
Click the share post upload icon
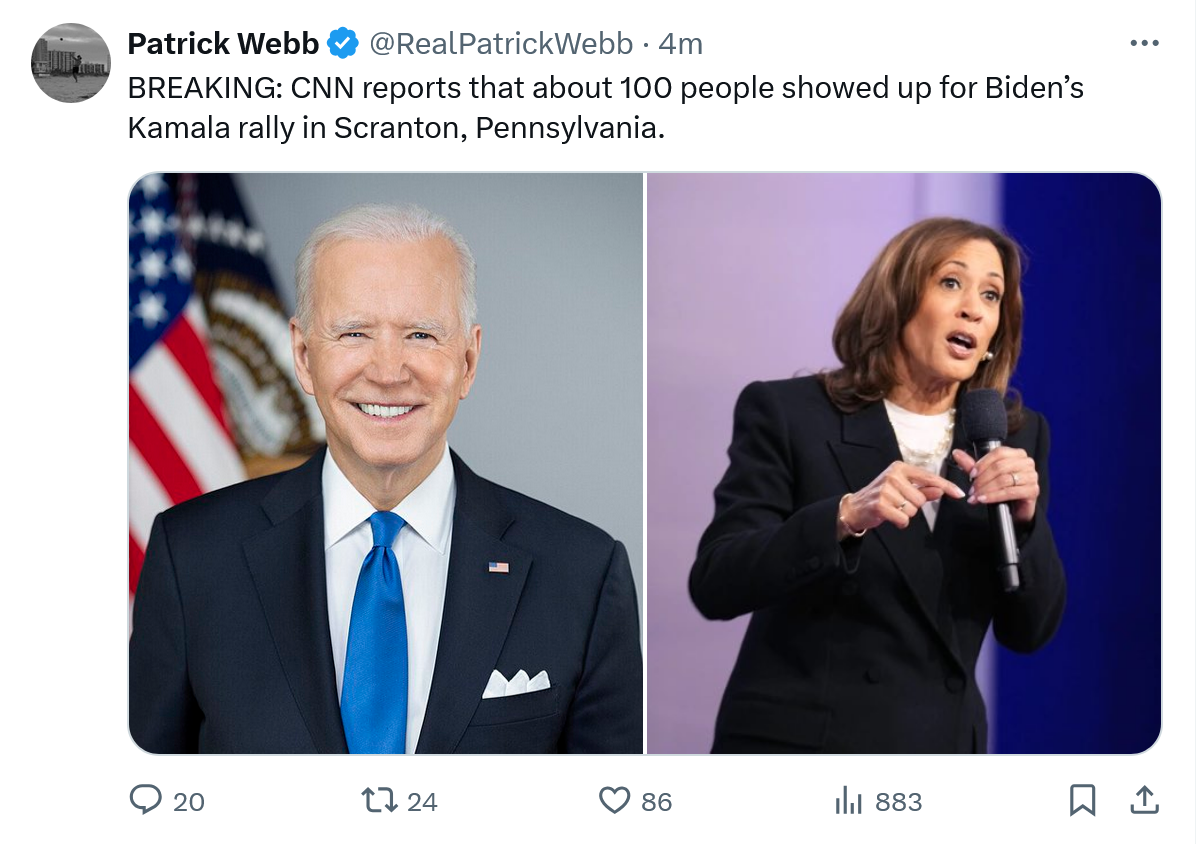click(1144, 800)
